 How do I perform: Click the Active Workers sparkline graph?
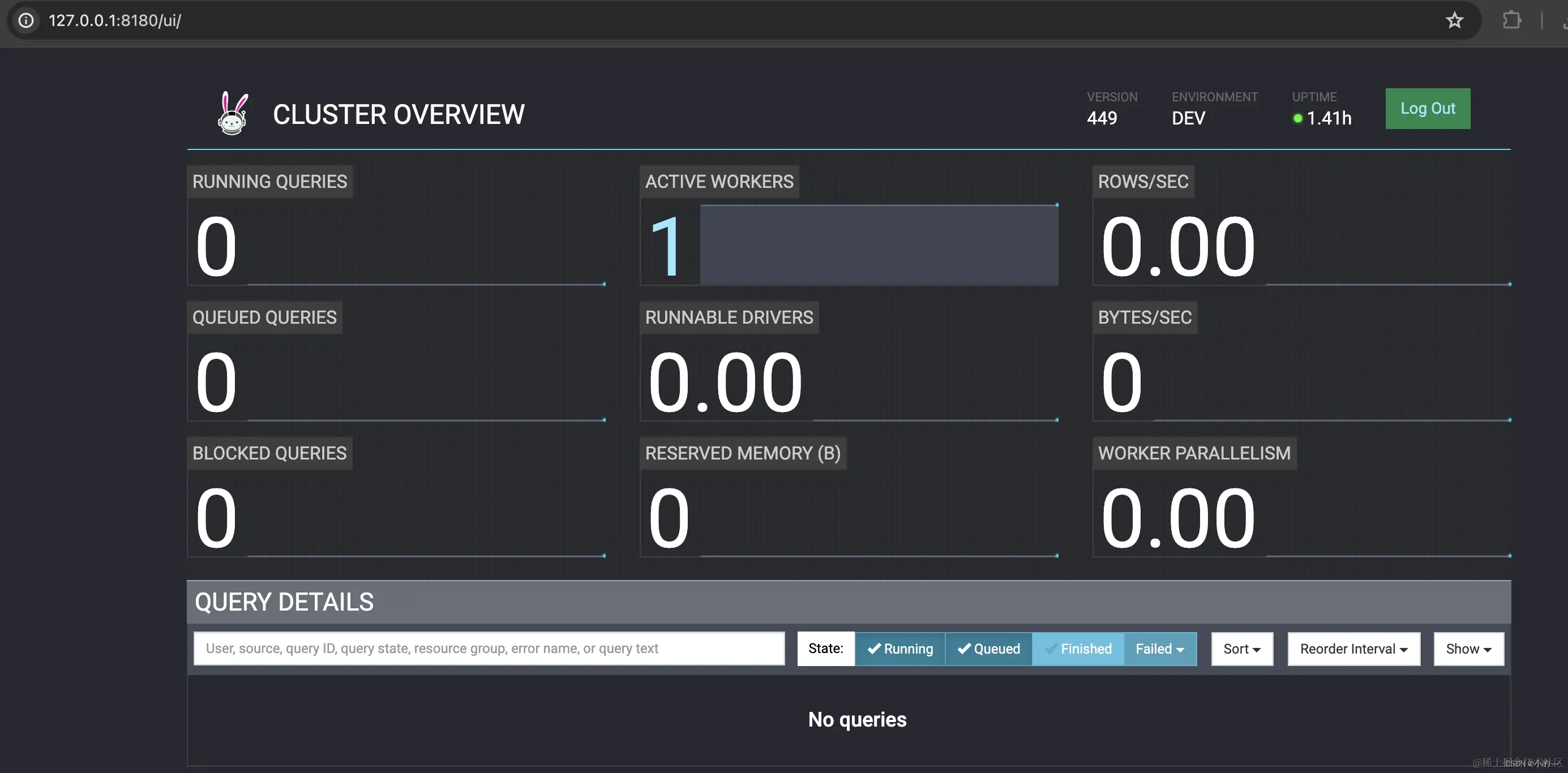879,244
